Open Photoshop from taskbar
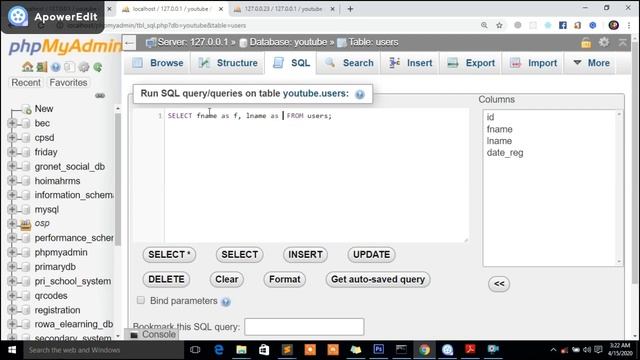The image size is (640, 360). pos(379,350)
